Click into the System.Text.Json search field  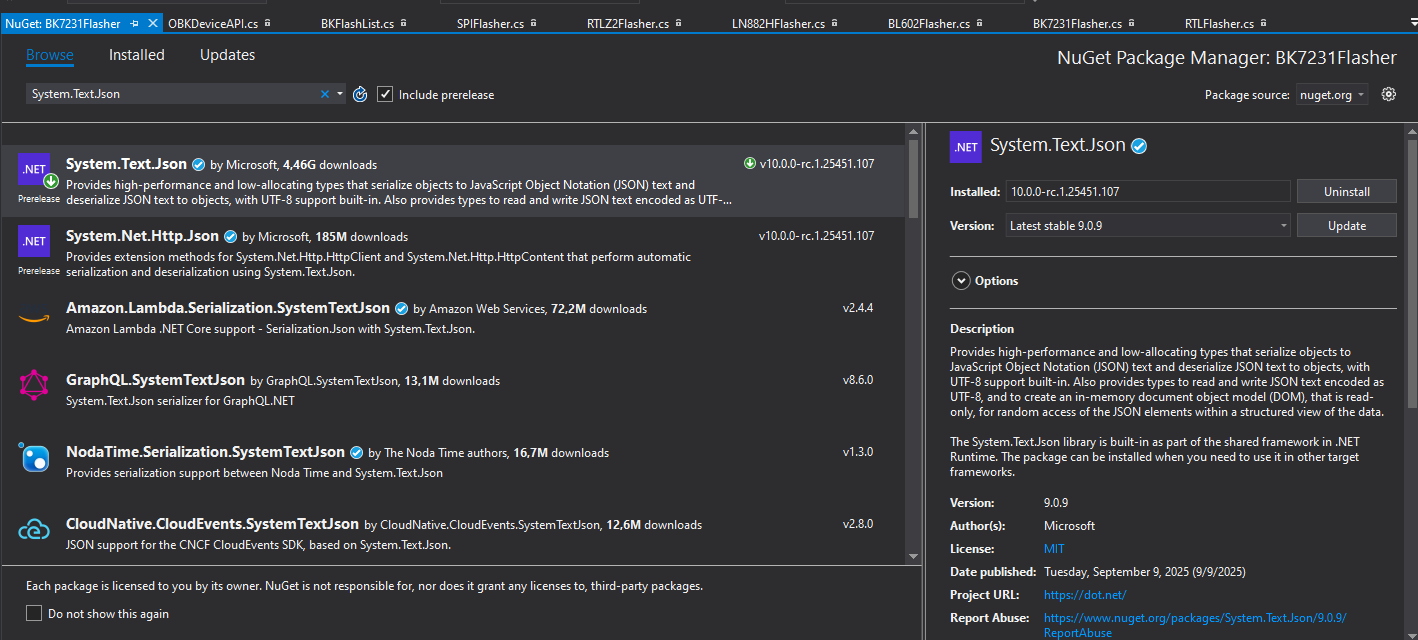[x=170, y=94]
